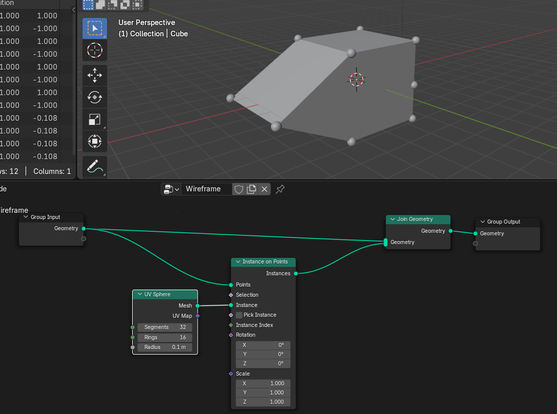Collapse the UV Sphere node
Image resolution: width=557 pixels, height=414 pixels.
click(x=140, y=294)
